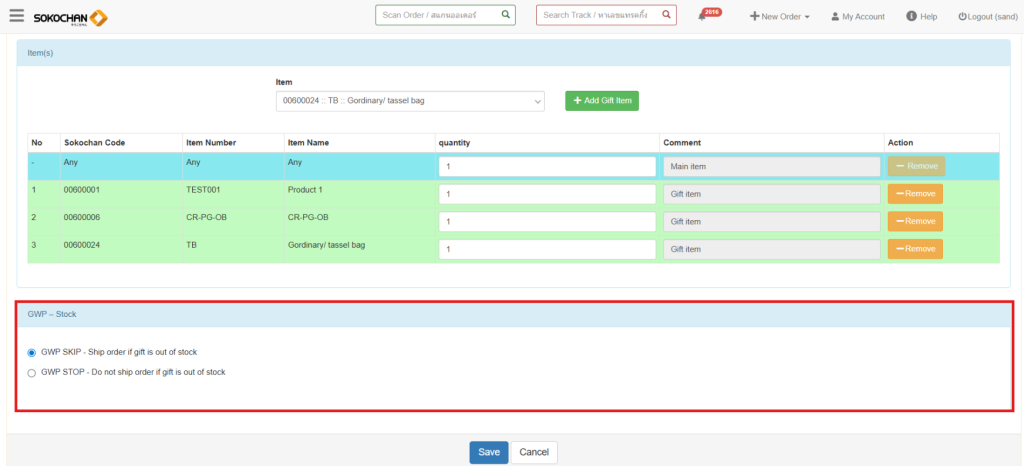Viewport: 1024px width, 466px height.
Task: Open the New Order dropdown menu
Action: pyautogui.click(x=780, y=17)
